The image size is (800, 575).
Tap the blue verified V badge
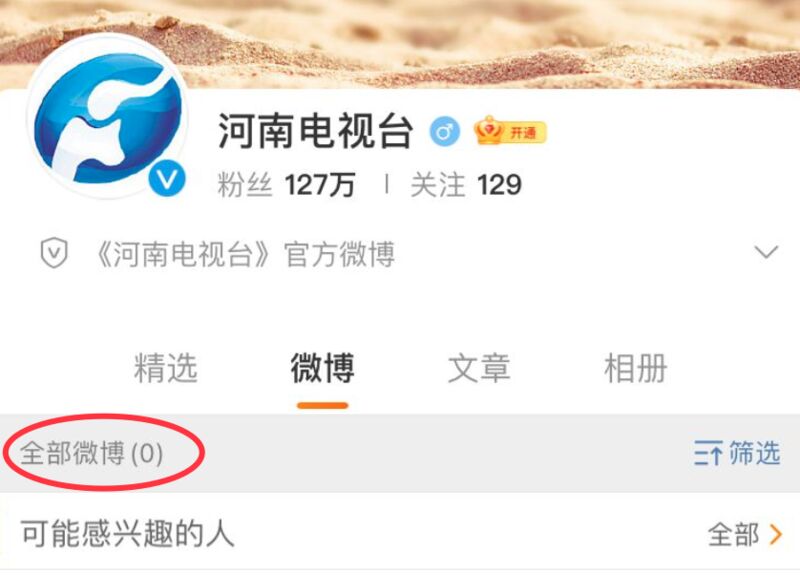[167, 179]
